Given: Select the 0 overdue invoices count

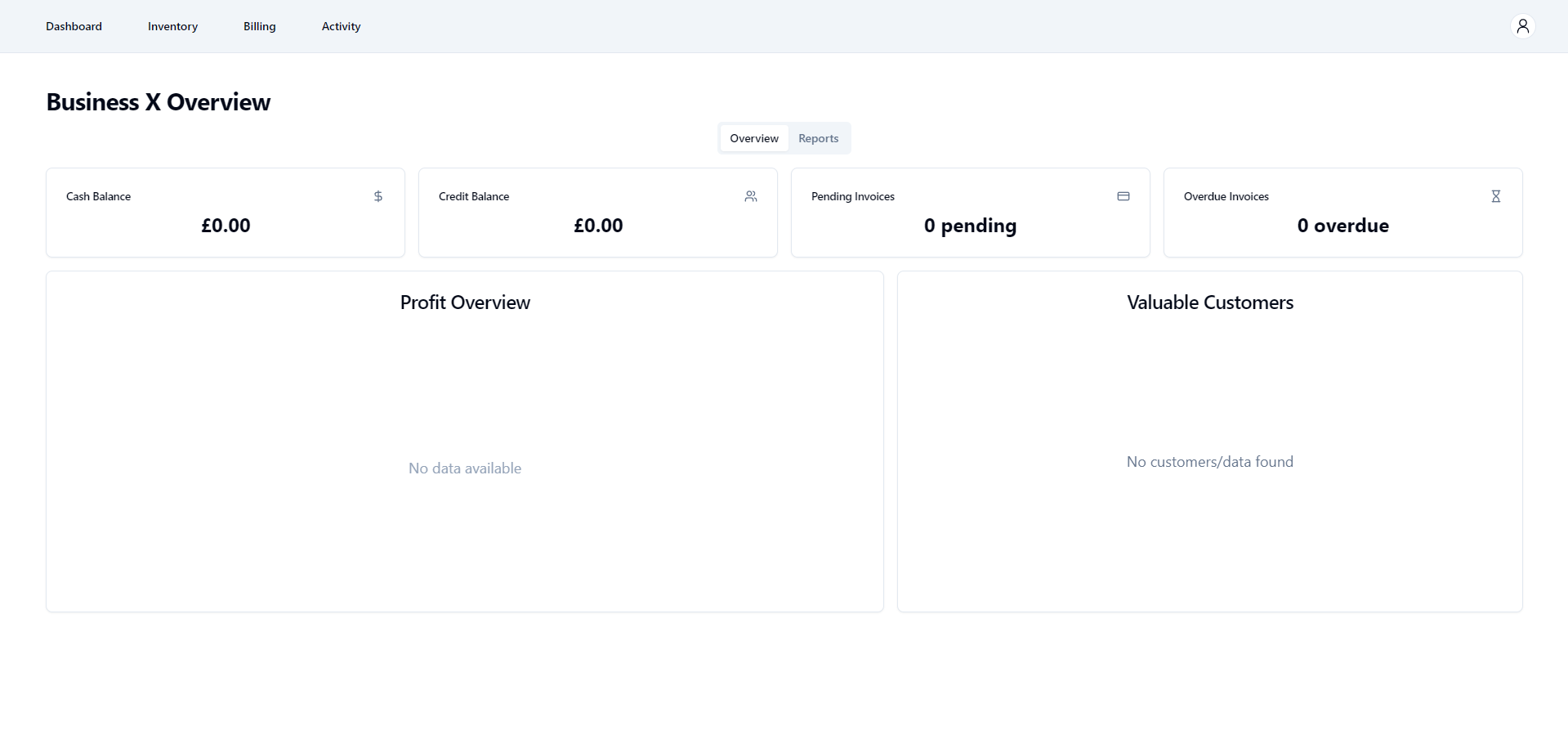Looking at the screenshot, I should coord(1342,226).
